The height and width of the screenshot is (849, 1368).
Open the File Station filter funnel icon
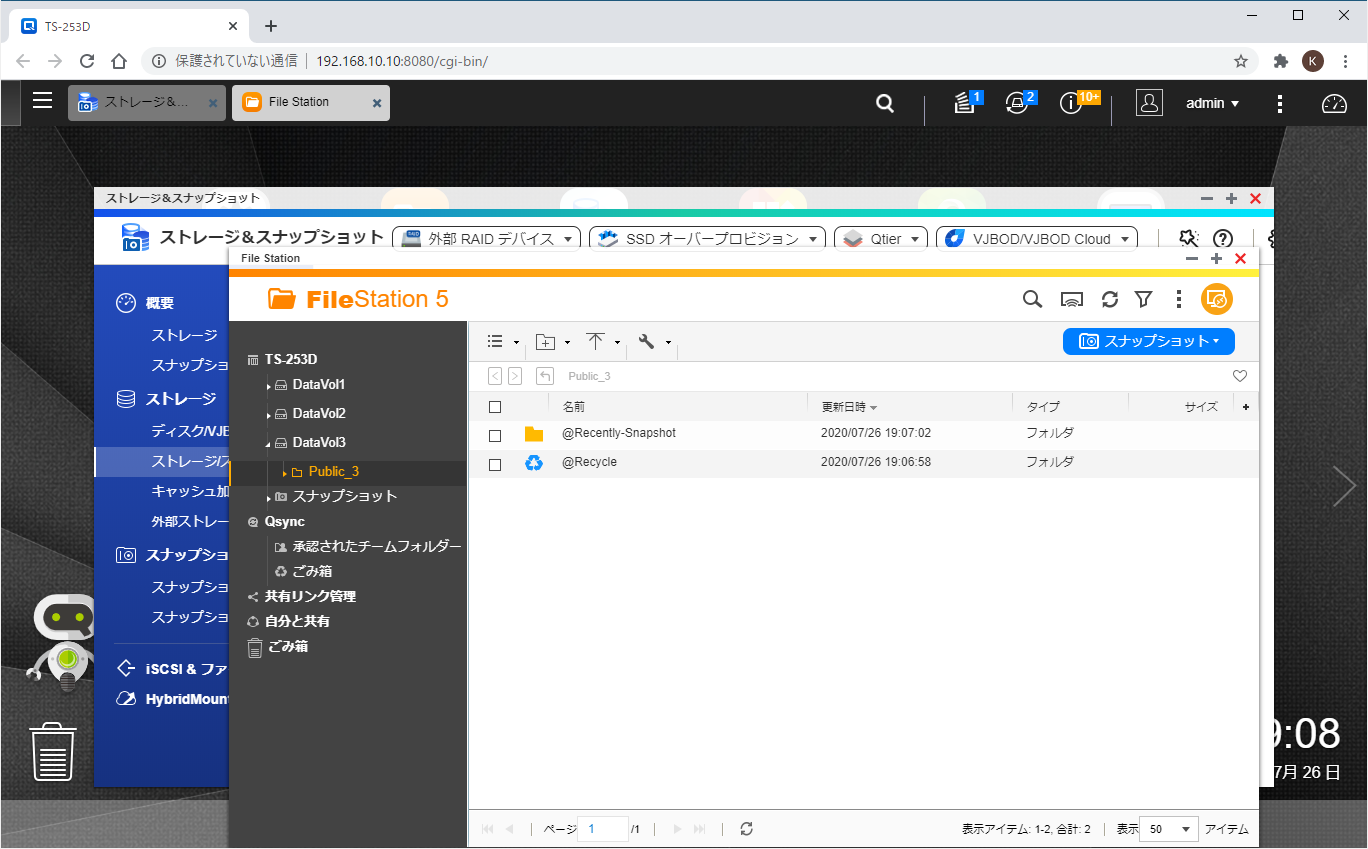point(1144,299)
